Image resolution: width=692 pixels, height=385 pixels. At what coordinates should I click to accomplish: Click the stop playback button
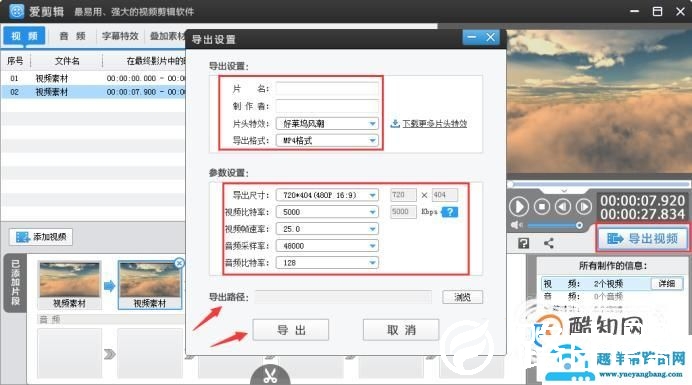pos(542,206)
